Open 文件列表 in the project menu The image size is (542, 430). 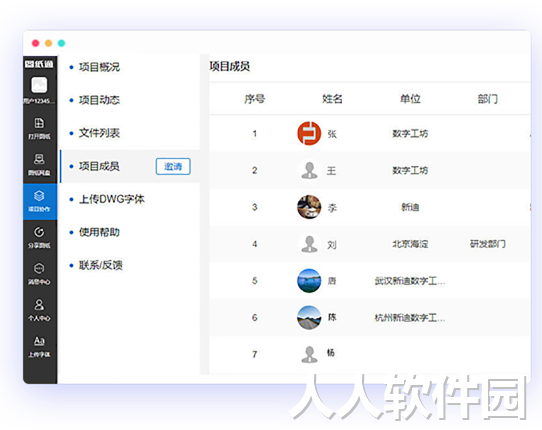click(99, 133)
